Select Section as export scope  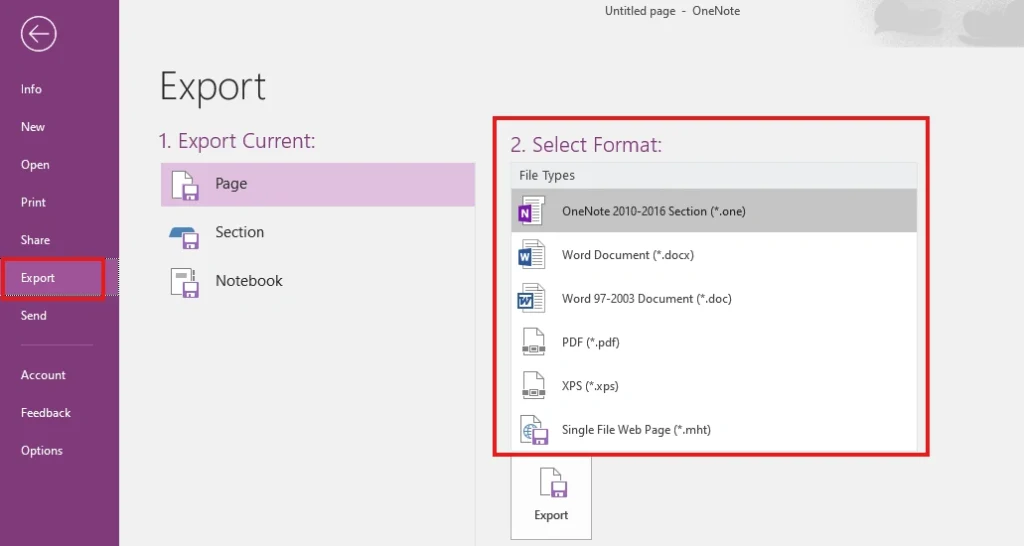(317, 233)
